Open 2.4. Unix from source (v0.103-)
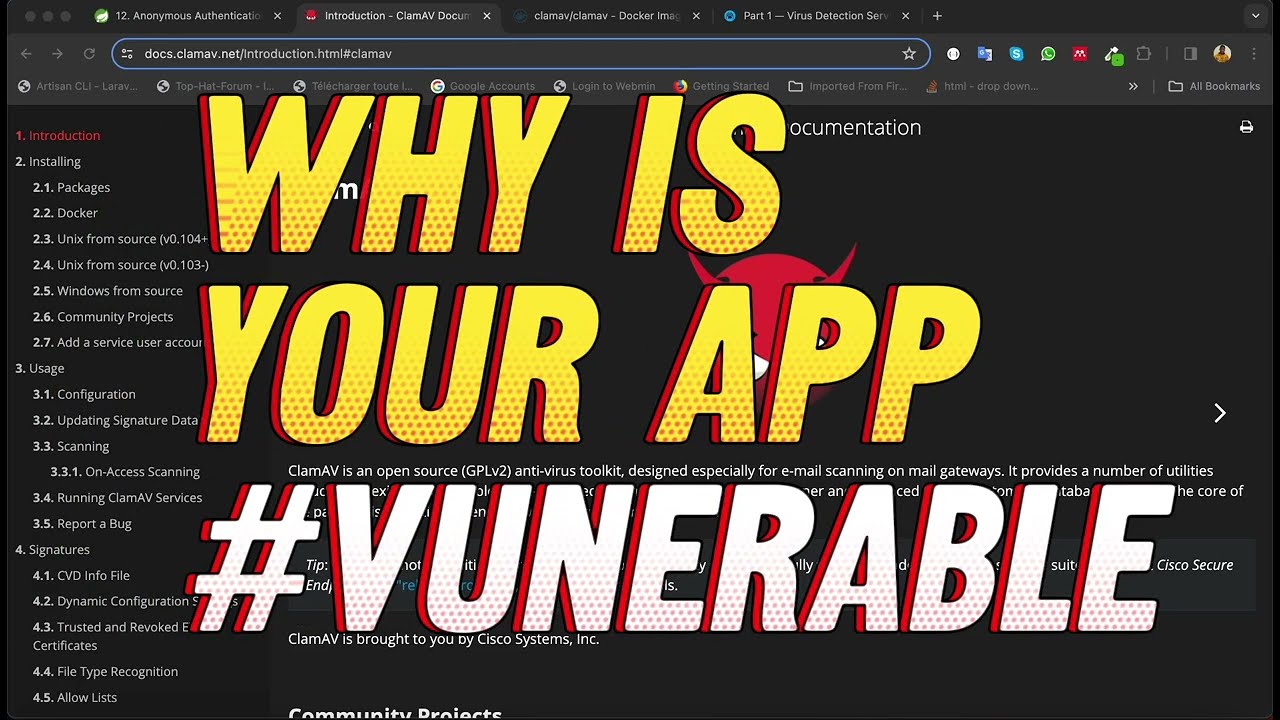The width and height of the screenshot is (1280, 720). 120,265
